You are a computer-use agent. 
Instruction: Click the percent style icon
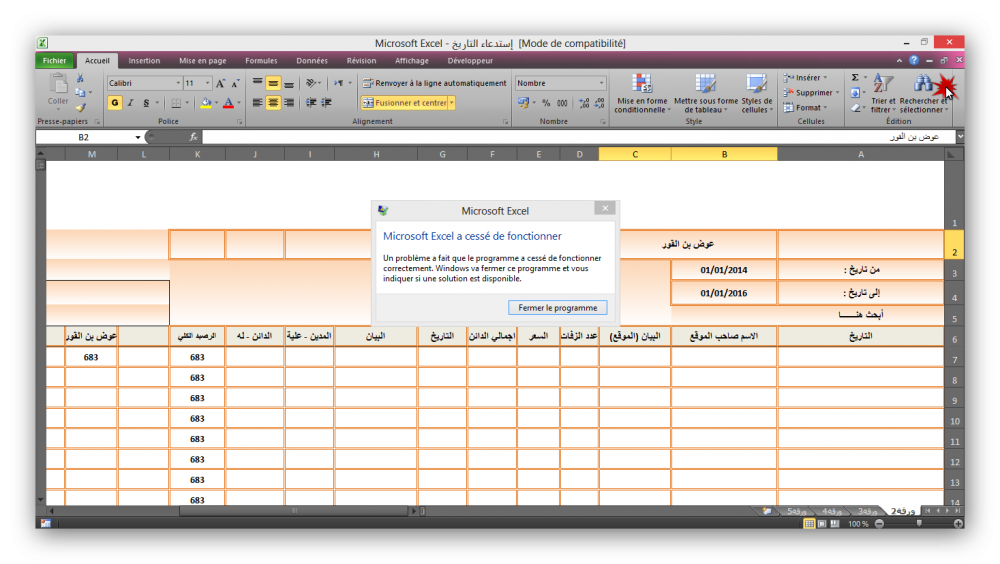pos(546,103)
